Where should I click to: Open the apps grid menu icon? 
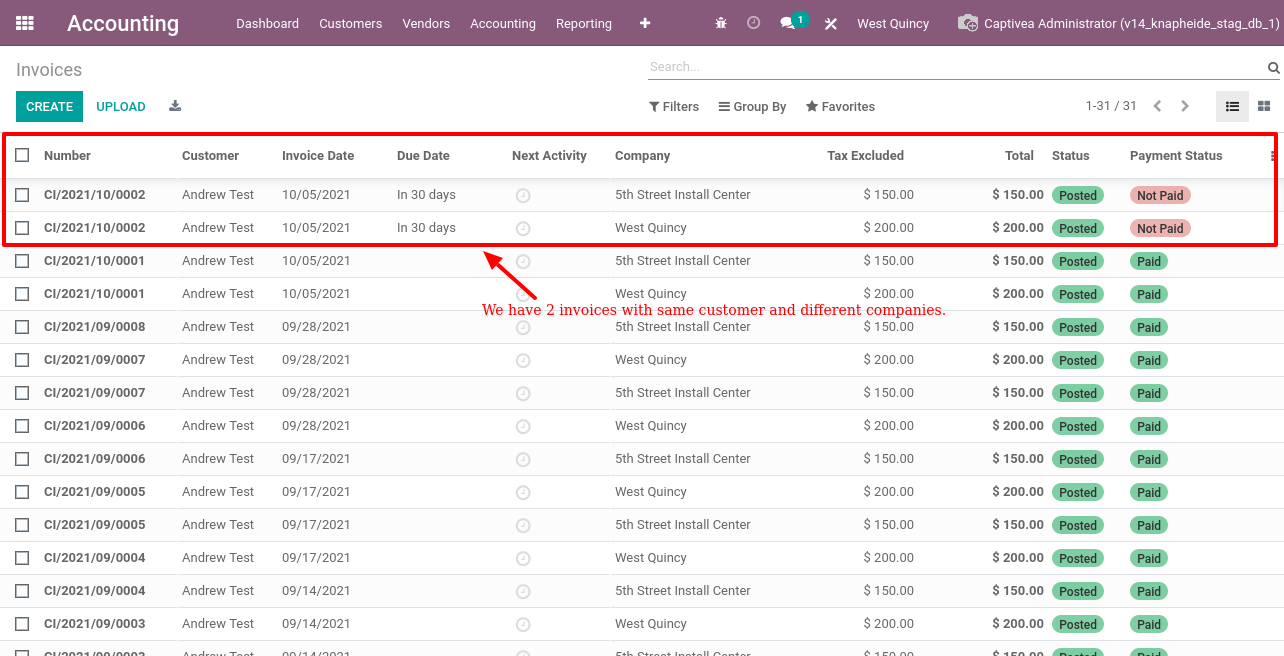pos(25,23)
